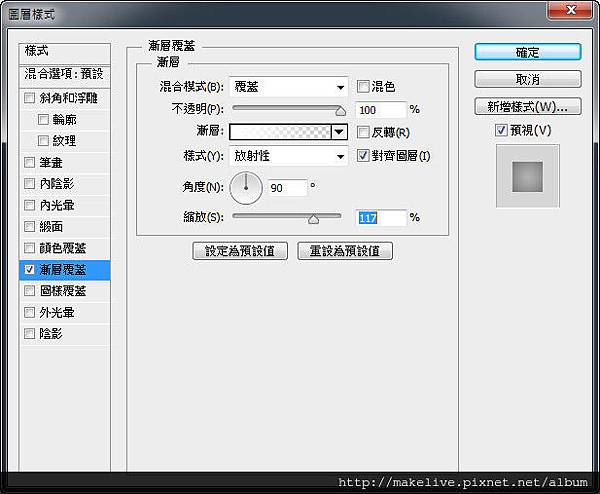Open the gradient picker dropdown arrow
This screenshot has height=494, width=600.
pos(339,132)
